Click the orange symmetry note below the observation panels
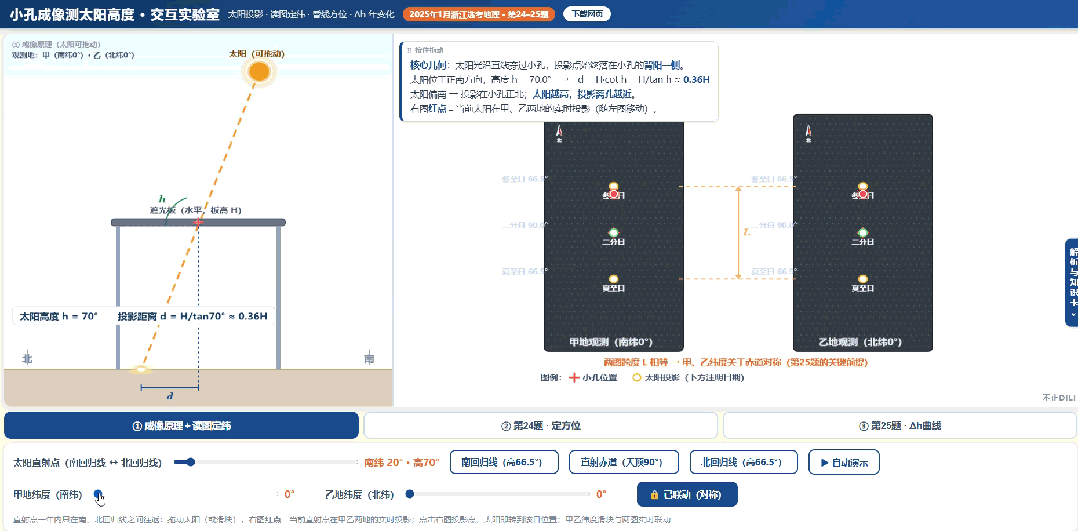The height and width of the screenshot is (531, 1078). point(736,362)
